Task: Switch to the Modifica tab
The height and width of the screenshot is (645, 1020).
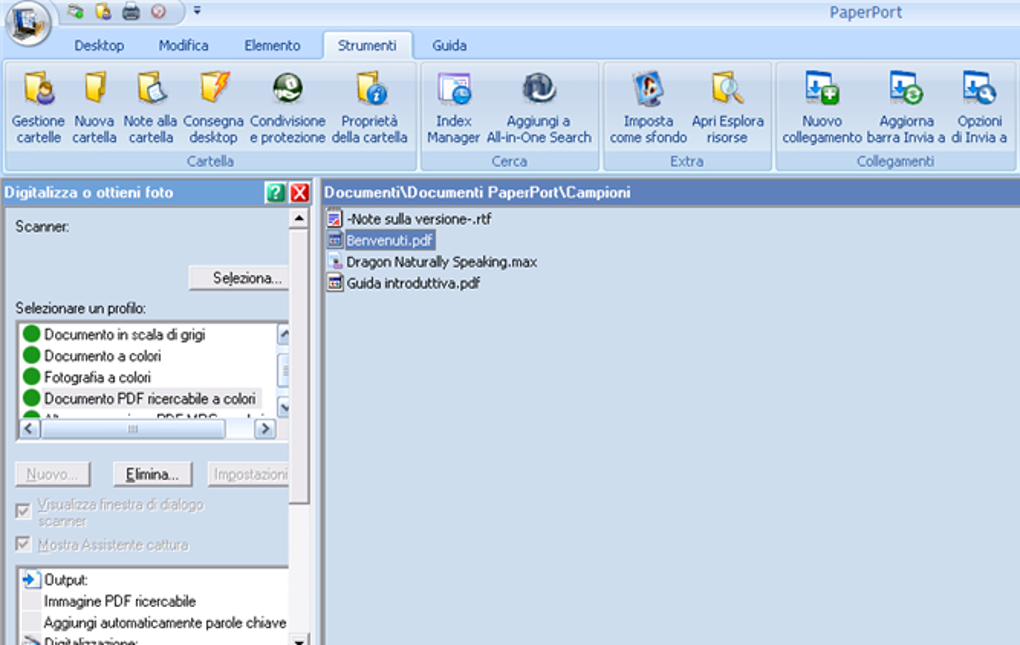Action: [x=183, y=46]
